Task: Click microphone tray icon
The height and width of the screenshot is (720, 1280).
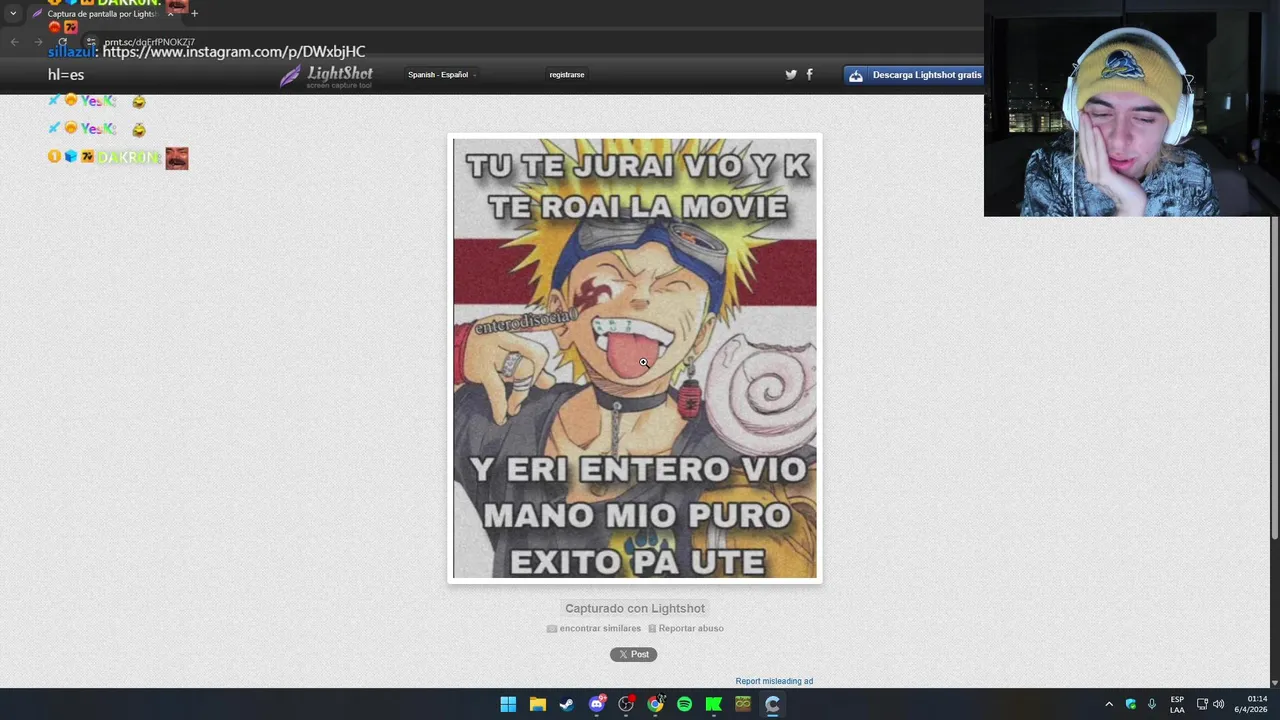Action: pos(1152,704)
